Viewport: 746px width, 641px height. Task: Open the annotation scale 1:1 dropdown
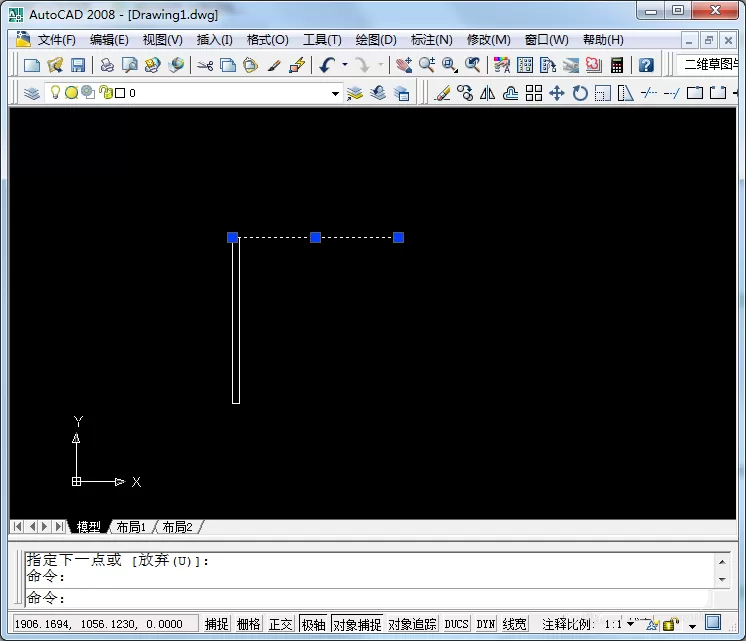pyautogui.click(x=631, y=623)
